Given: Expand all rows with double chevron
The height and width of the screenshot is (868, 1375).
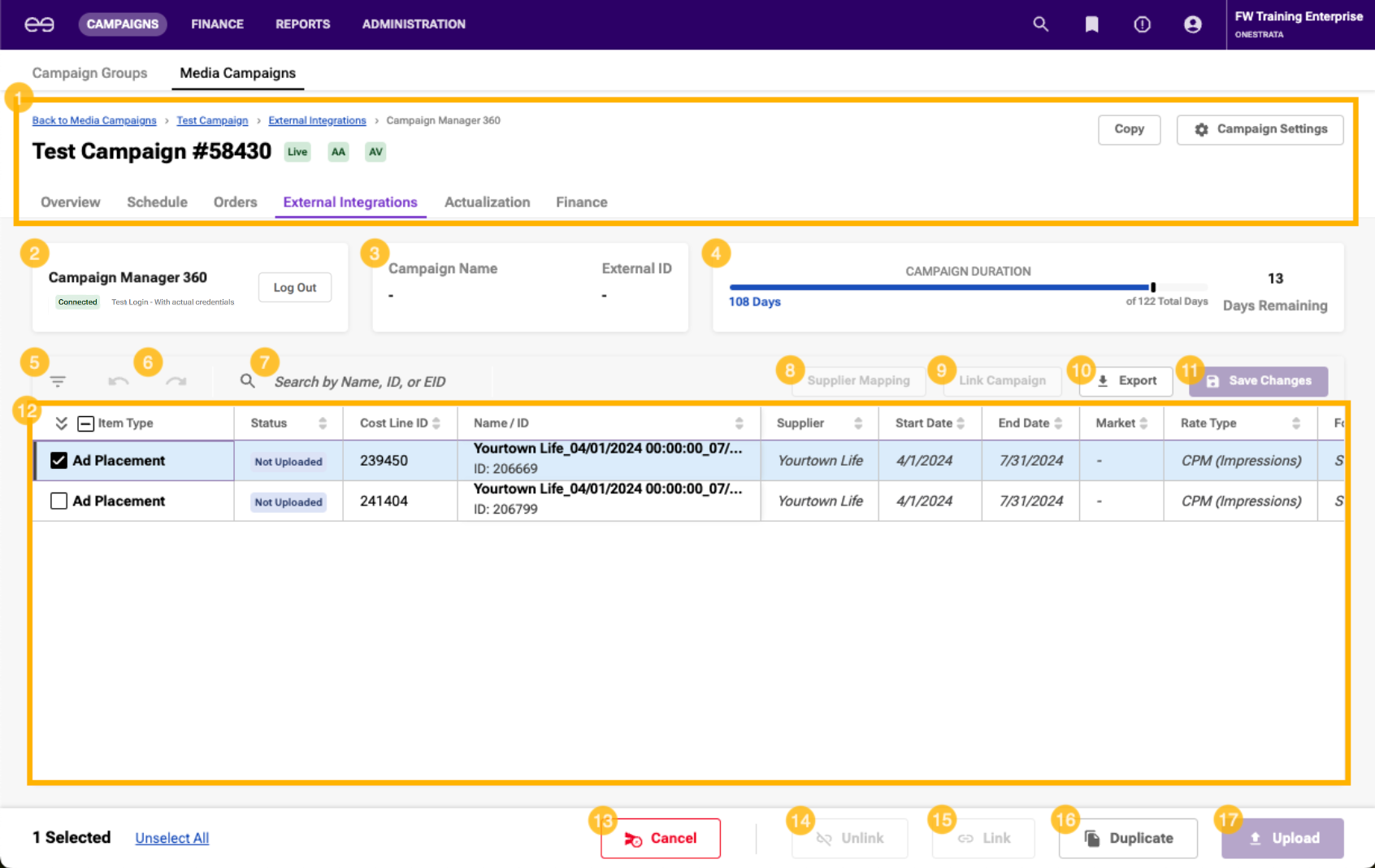Looking at the screenshot, I should tap(61, 423).
